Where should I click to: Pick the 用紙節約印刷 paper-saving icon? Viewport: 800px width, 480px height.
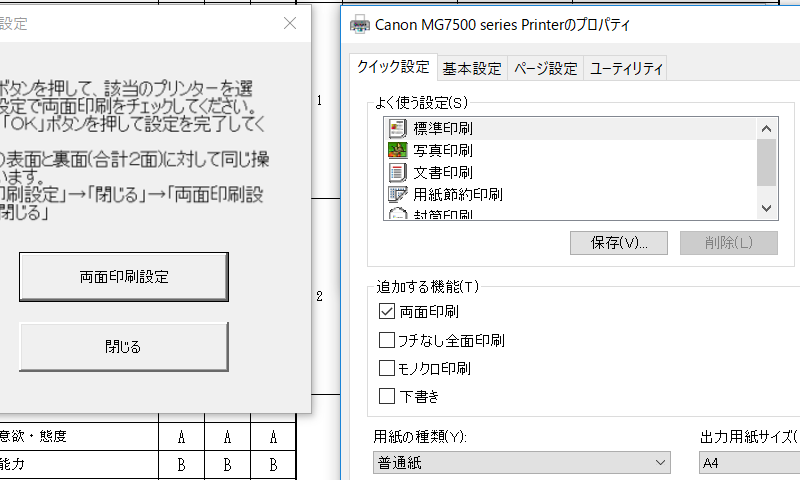point(397,193)
